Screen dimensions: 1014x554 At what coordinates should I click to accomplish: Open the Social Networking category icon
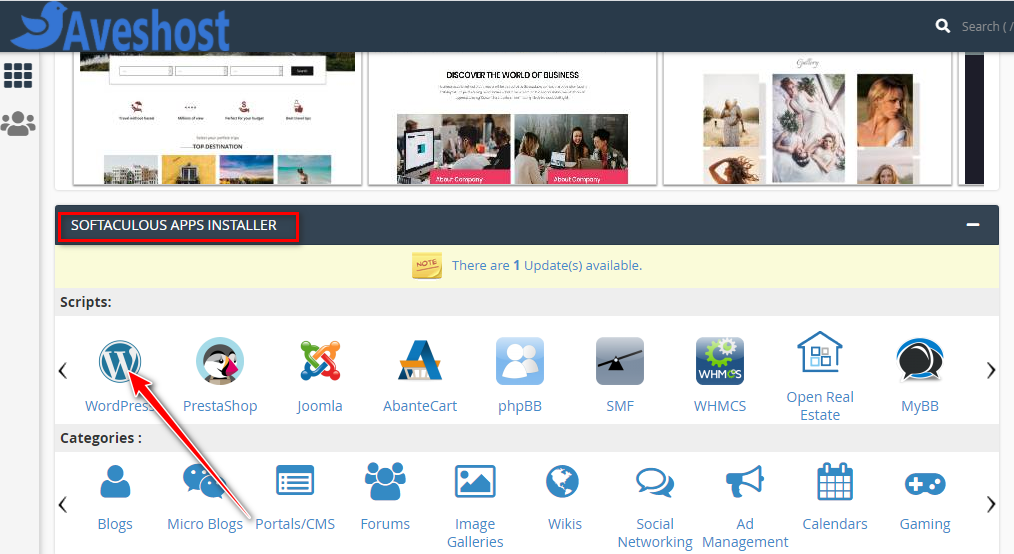655,482
